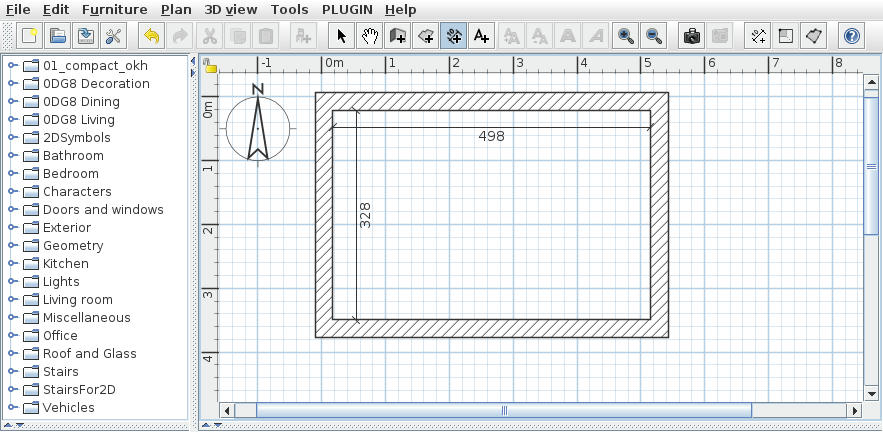Expand the Roof and Glass category
The image size is (883, 432).
coord(12,354)
